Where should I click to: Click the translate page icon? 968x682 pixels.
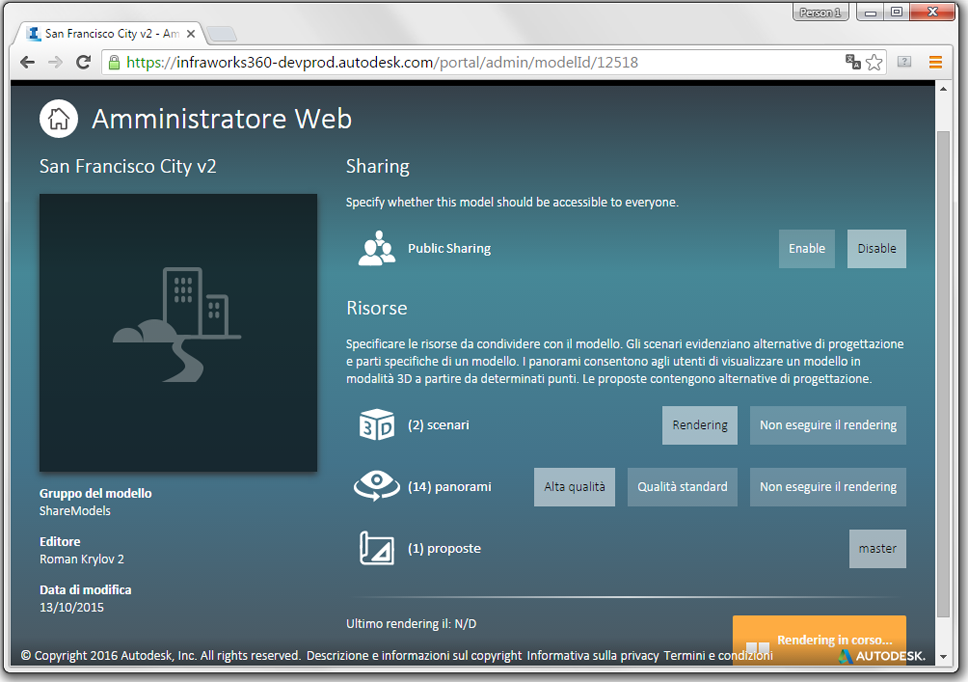pyautogui.click(x=853, y=62)
